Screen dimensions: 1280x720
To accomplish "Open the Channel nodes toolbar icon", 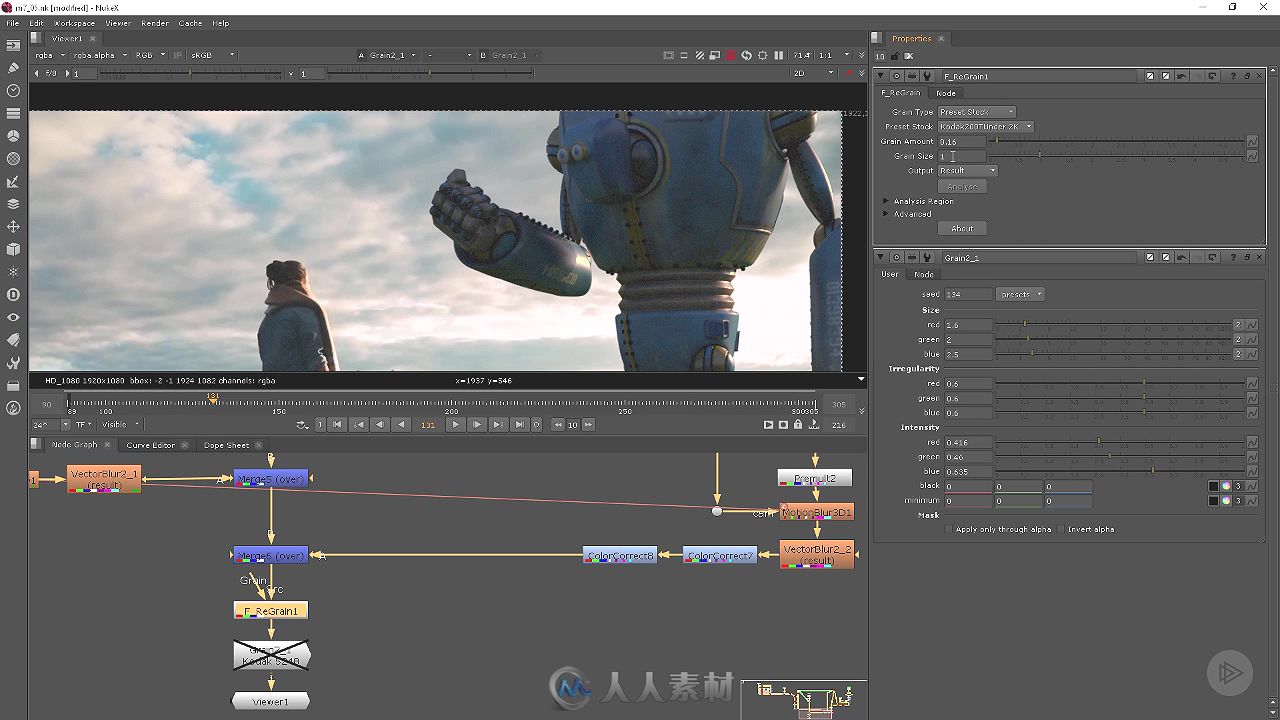I will 13,113.
